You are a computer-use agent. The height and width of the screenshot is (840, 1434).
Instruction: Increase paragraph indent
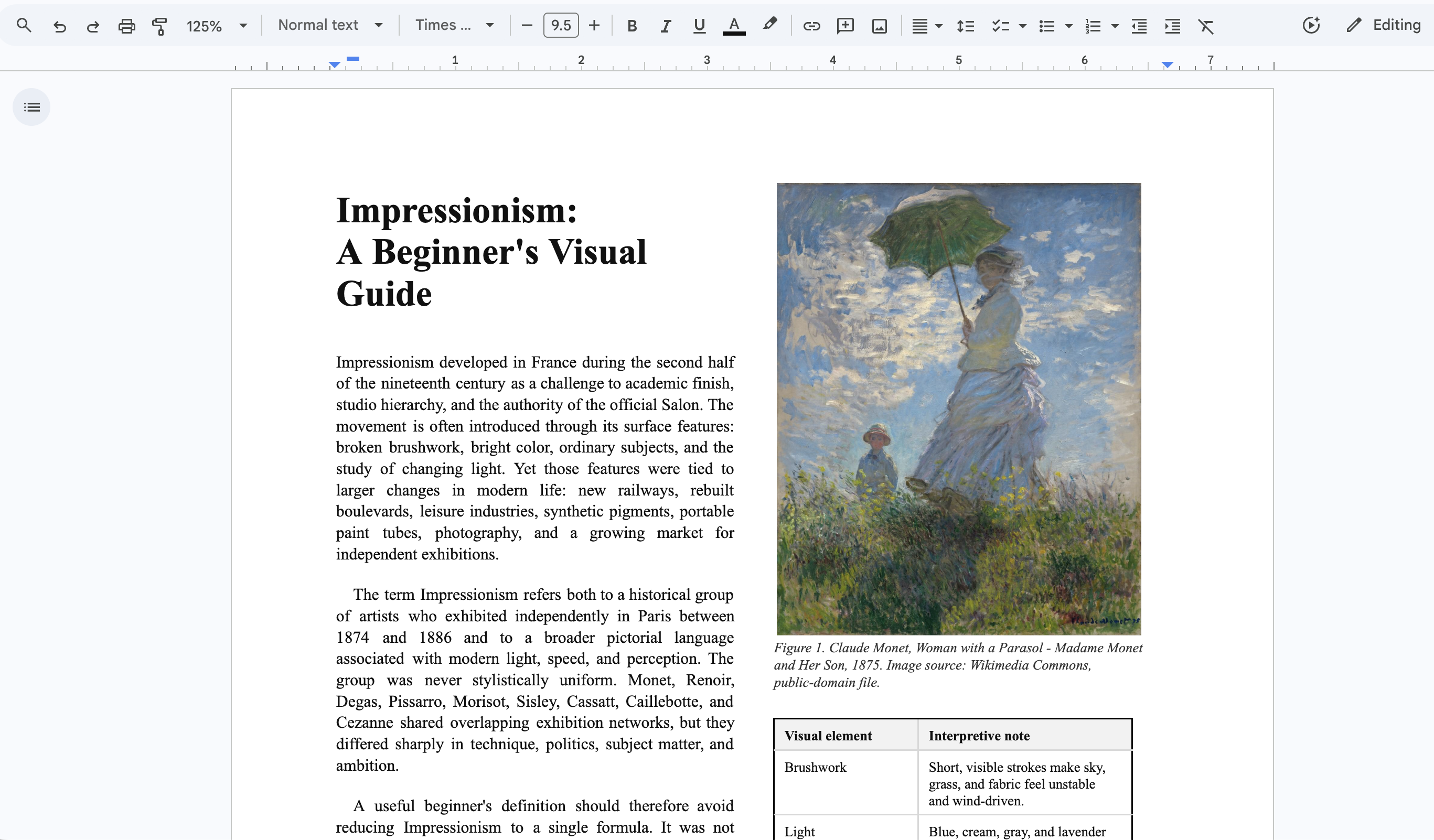pos(1172,26)
